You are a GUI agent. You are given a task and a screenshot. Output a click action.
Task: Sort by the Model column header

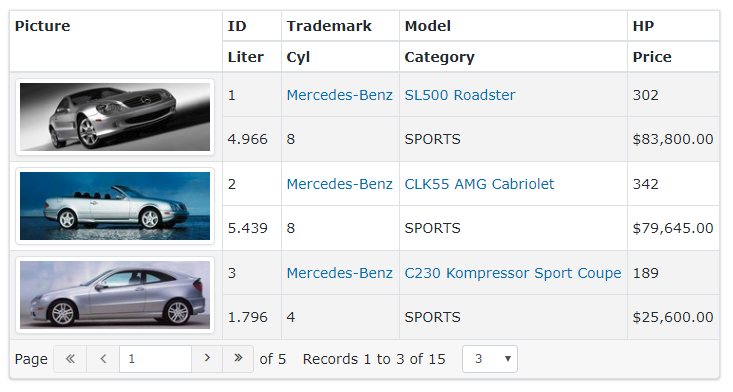428,26
